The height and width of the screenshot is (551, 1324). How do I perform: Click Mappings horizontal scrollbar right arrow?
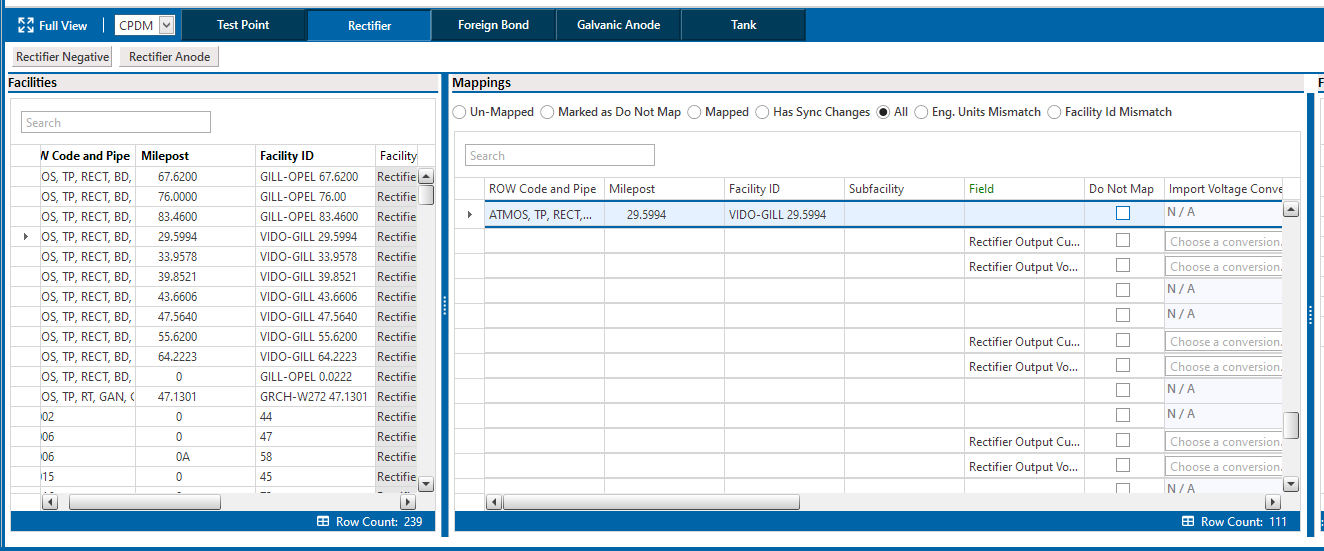pos(1273,502)
